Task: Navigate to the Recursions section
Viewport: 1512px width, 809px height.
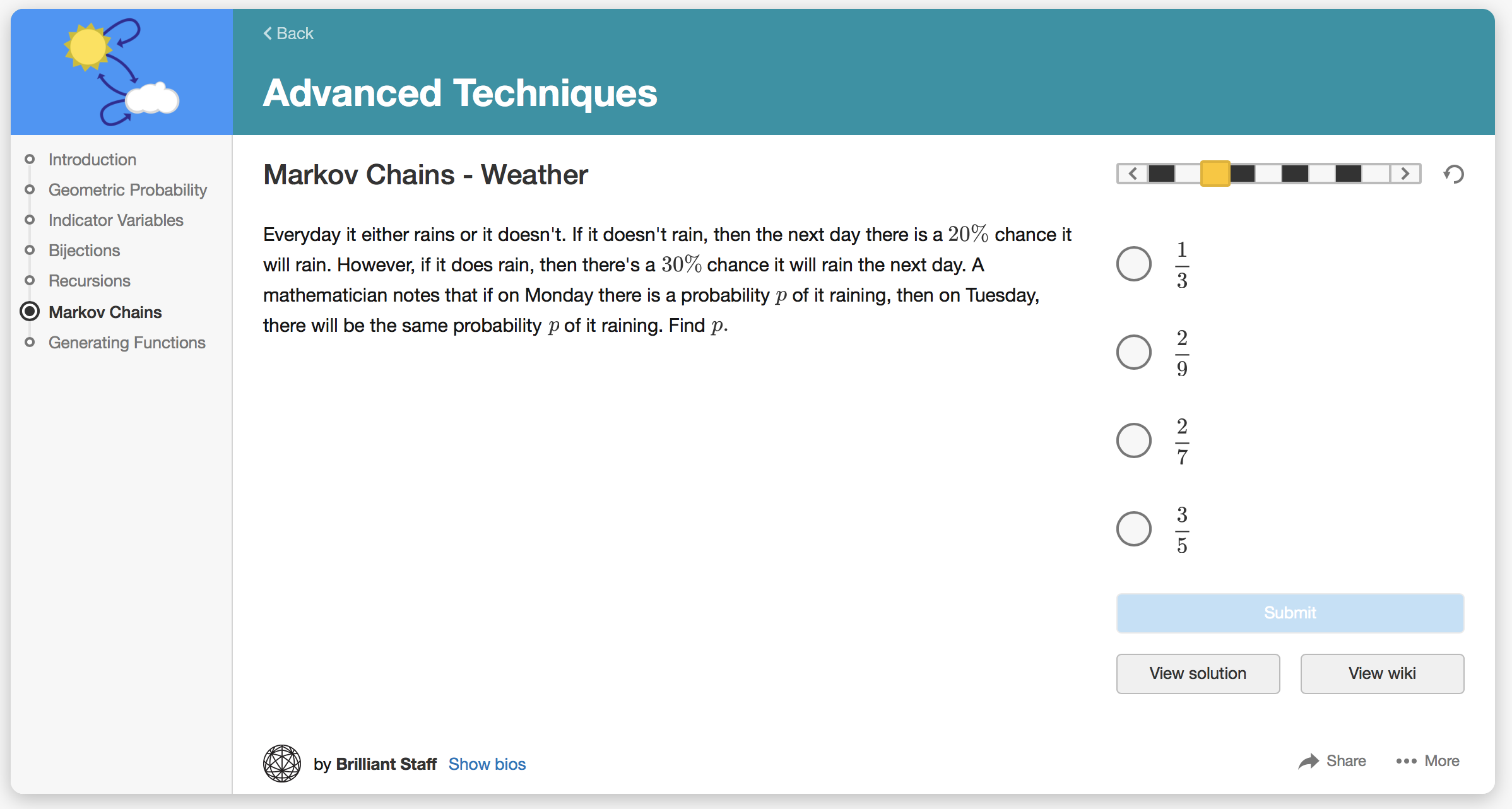Action: (x=90, y=281)
